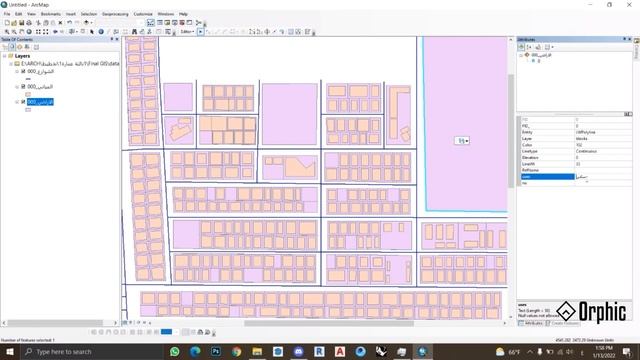Open an existing map document
Screen dimensions: 640x360
(14, 23)
